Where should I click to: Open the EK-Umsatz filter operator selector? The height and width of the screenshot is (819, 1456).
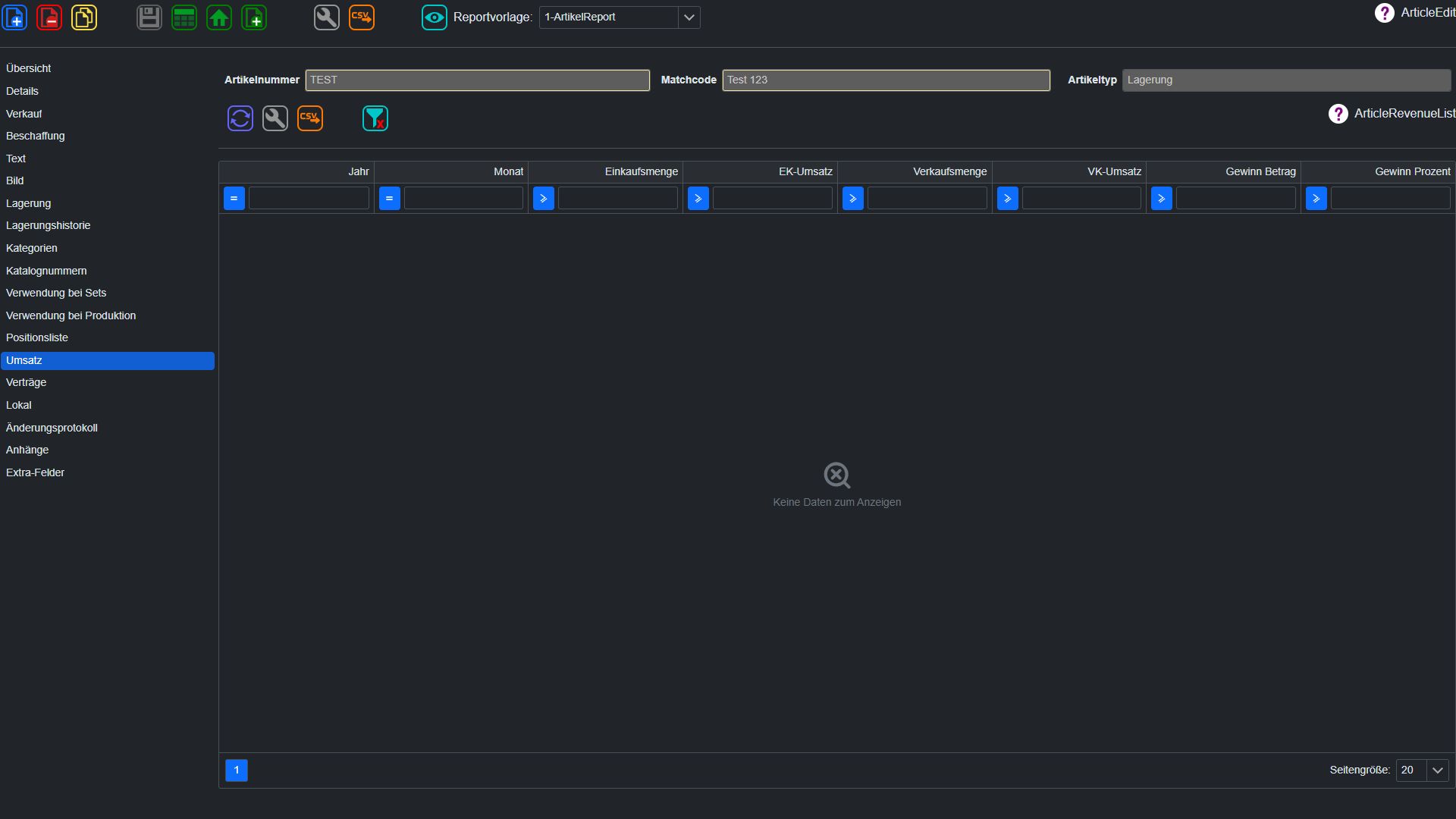698,199
